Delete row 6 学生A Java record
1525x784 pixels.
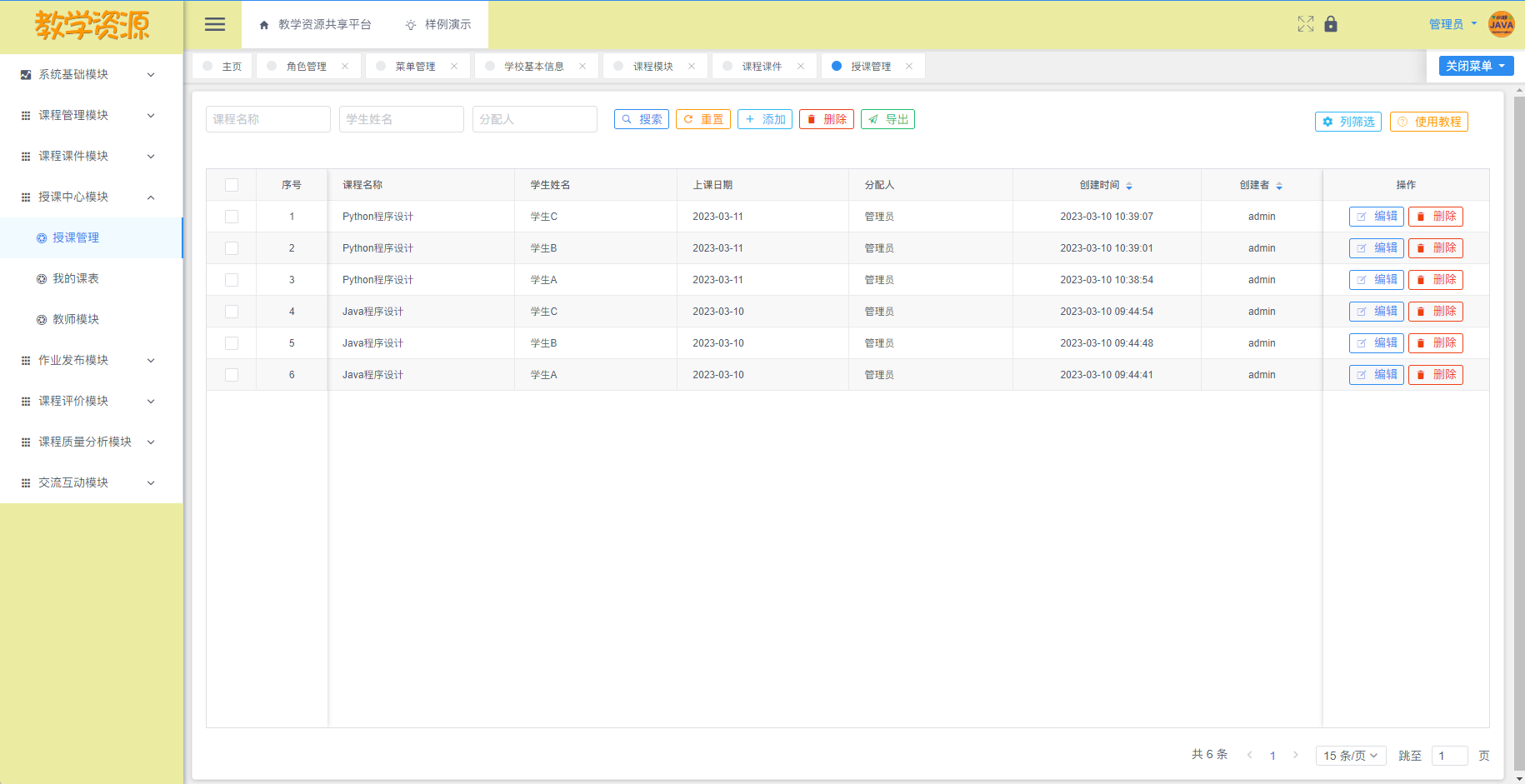click(1436, 375)
